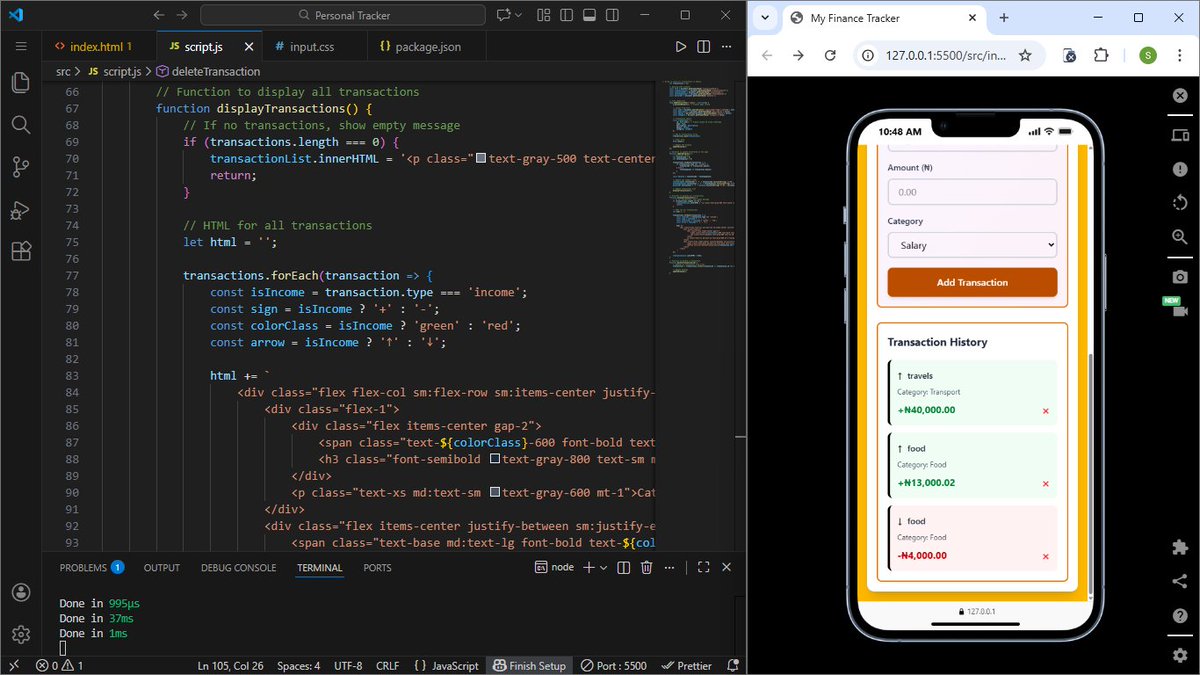Open the DEBUG CONSOLE panel tab
This screenshot has height=675, width=1200.
238,567
